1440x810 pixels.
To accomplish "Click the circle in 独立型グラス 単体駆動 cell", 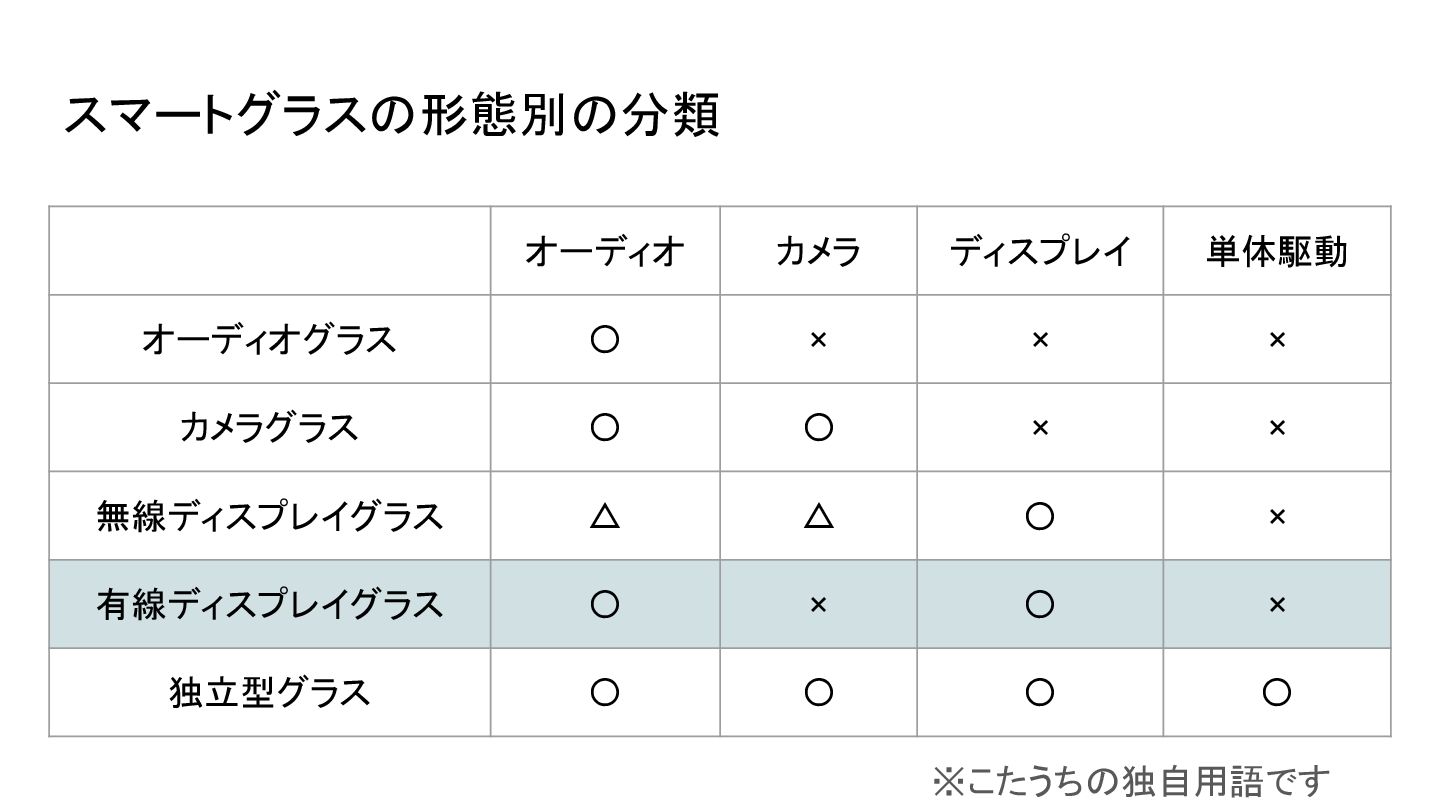I will point(1277,693).
